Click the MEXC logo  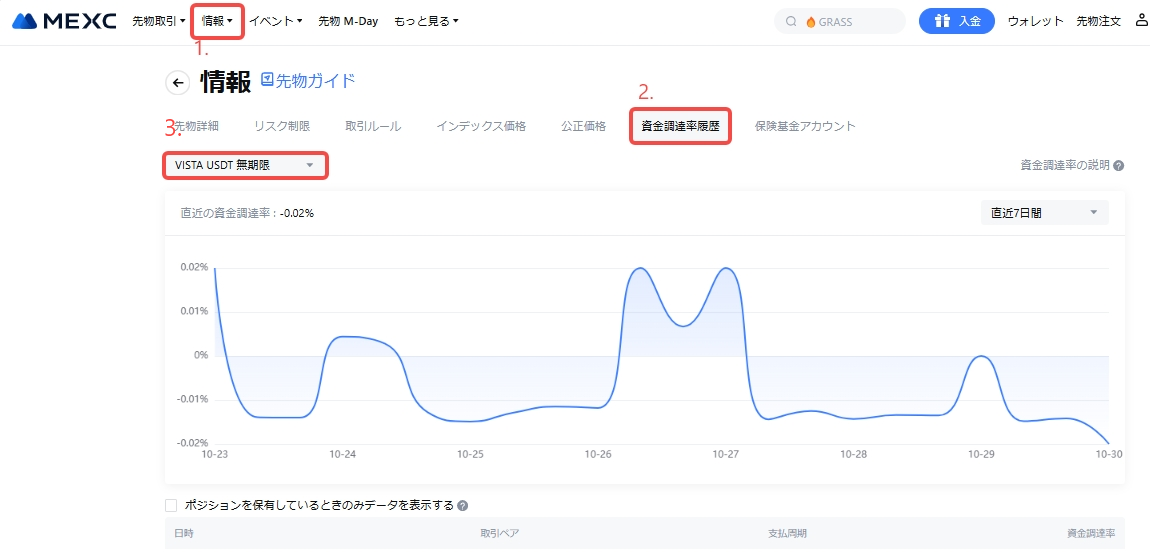click(64, 20)
